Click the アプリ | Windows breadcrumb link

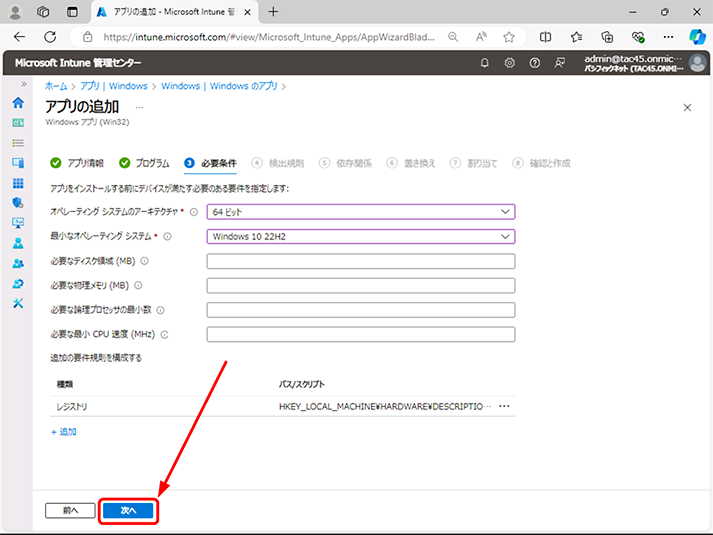(x=114, y=86)
